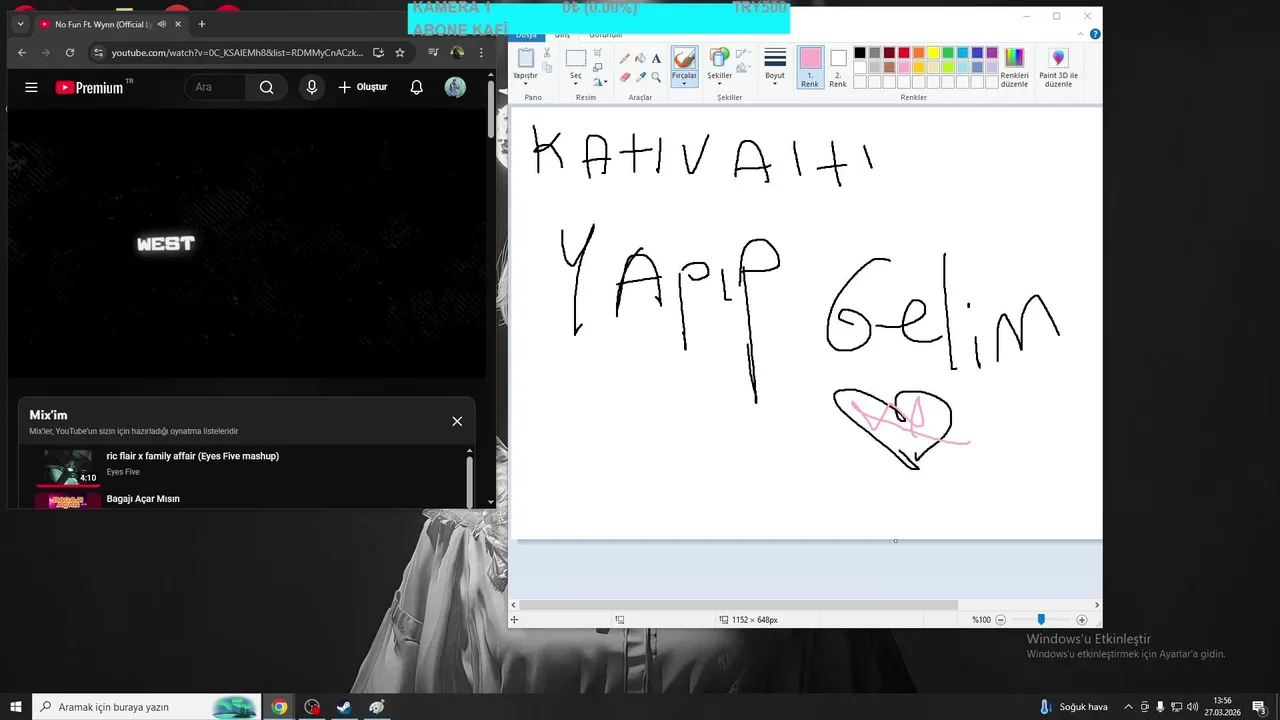
Task: Click zoom in plus button in Paint
Action: (1082, 620)
